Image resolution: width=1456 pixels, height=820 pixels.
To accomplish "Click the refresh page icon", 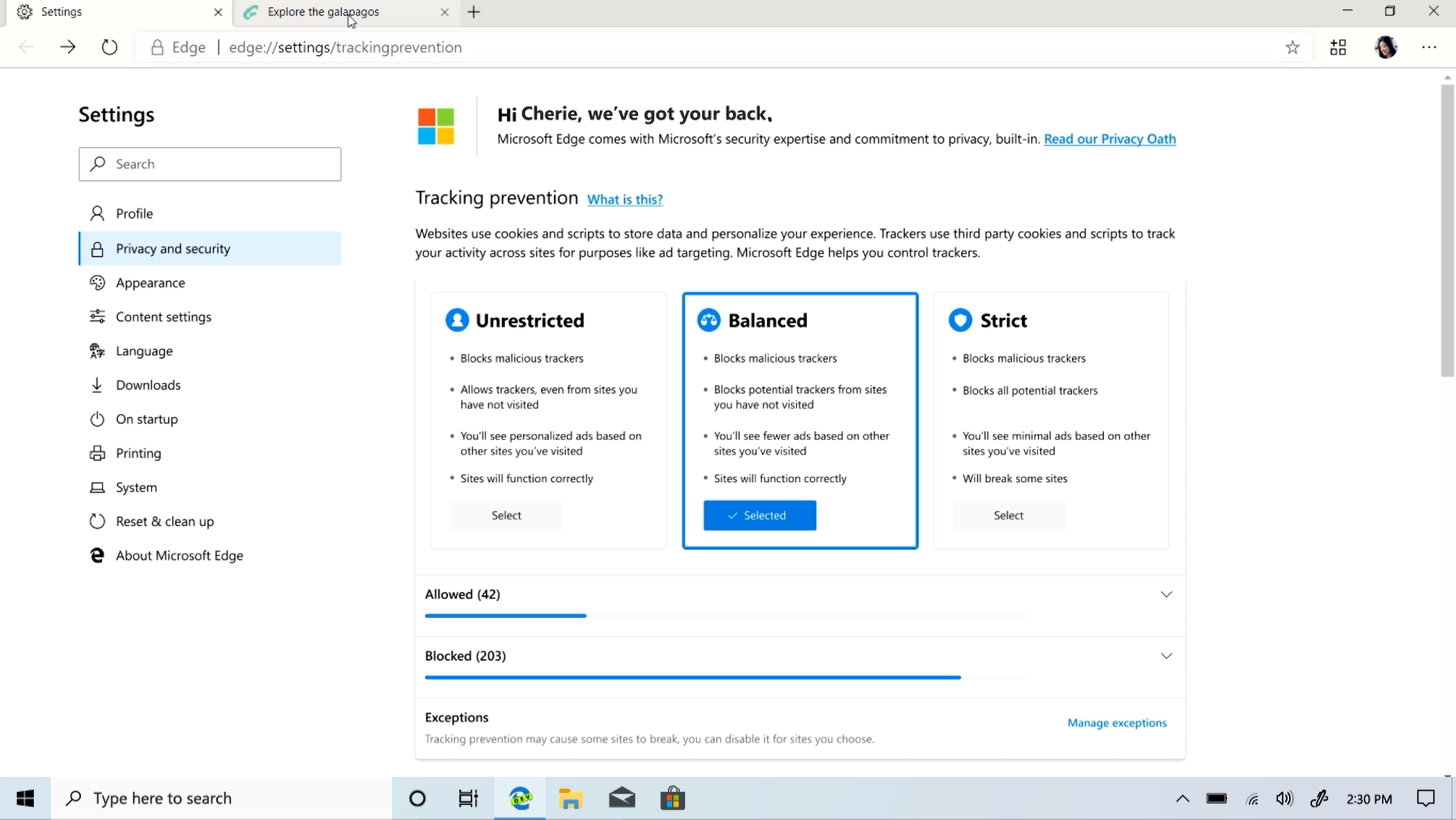I will (x=109, y=47).
